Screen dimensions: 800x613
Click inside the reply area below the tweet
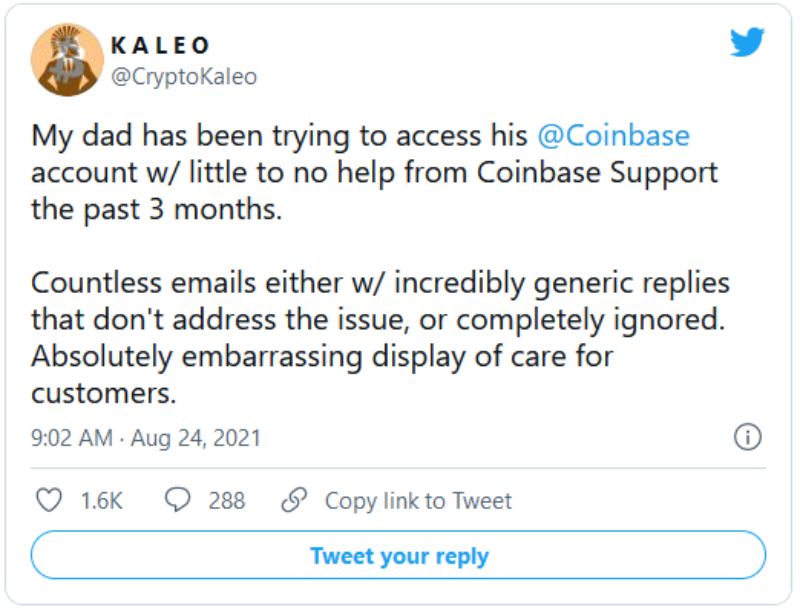(x=400, y=555)
